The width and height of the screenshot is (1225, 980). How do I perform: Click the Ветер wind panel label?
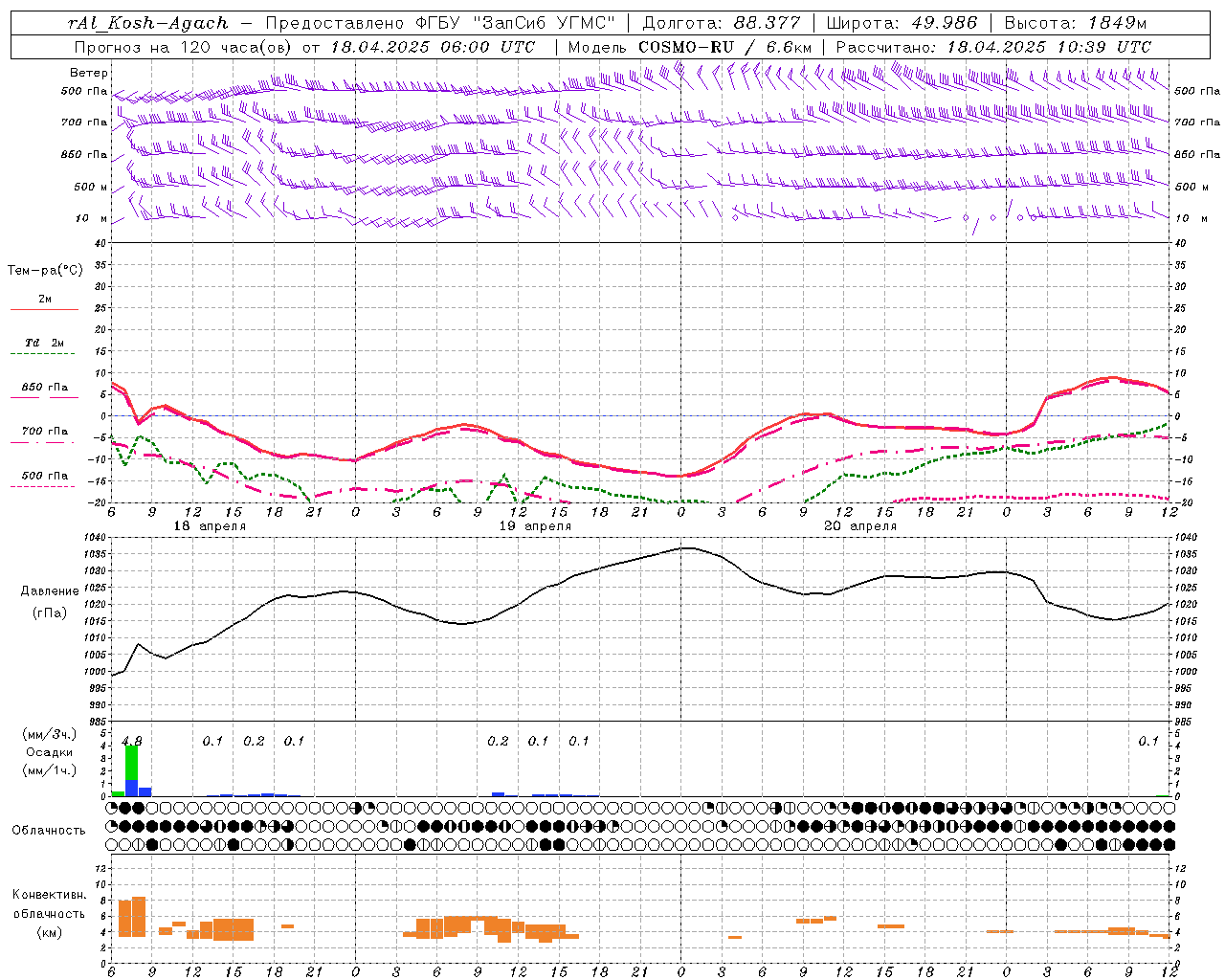point(89,73)
